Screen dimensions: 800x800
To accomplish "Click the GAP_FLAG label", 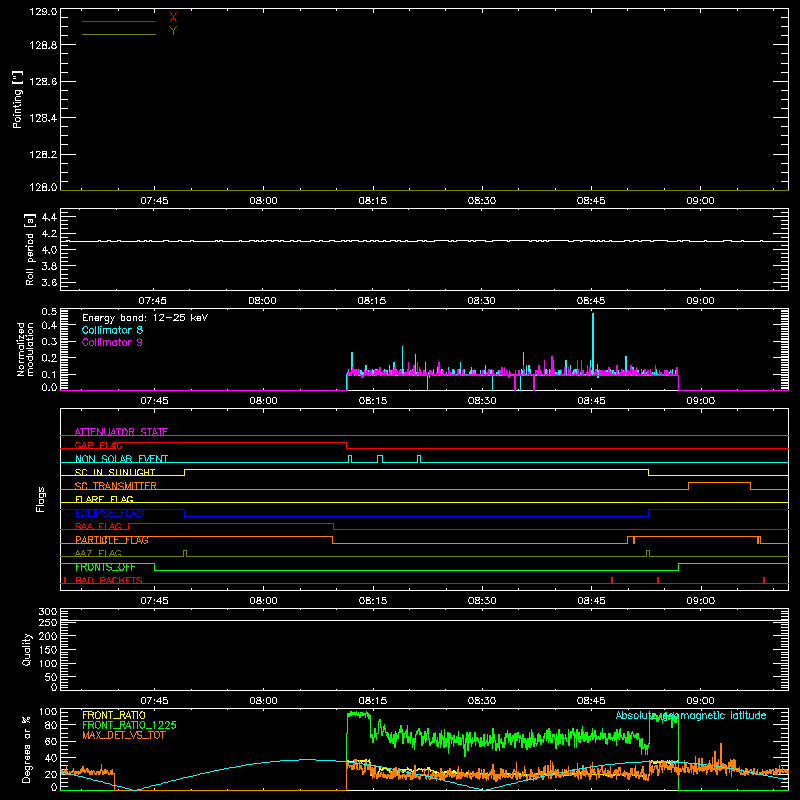I will click(98, 445).
